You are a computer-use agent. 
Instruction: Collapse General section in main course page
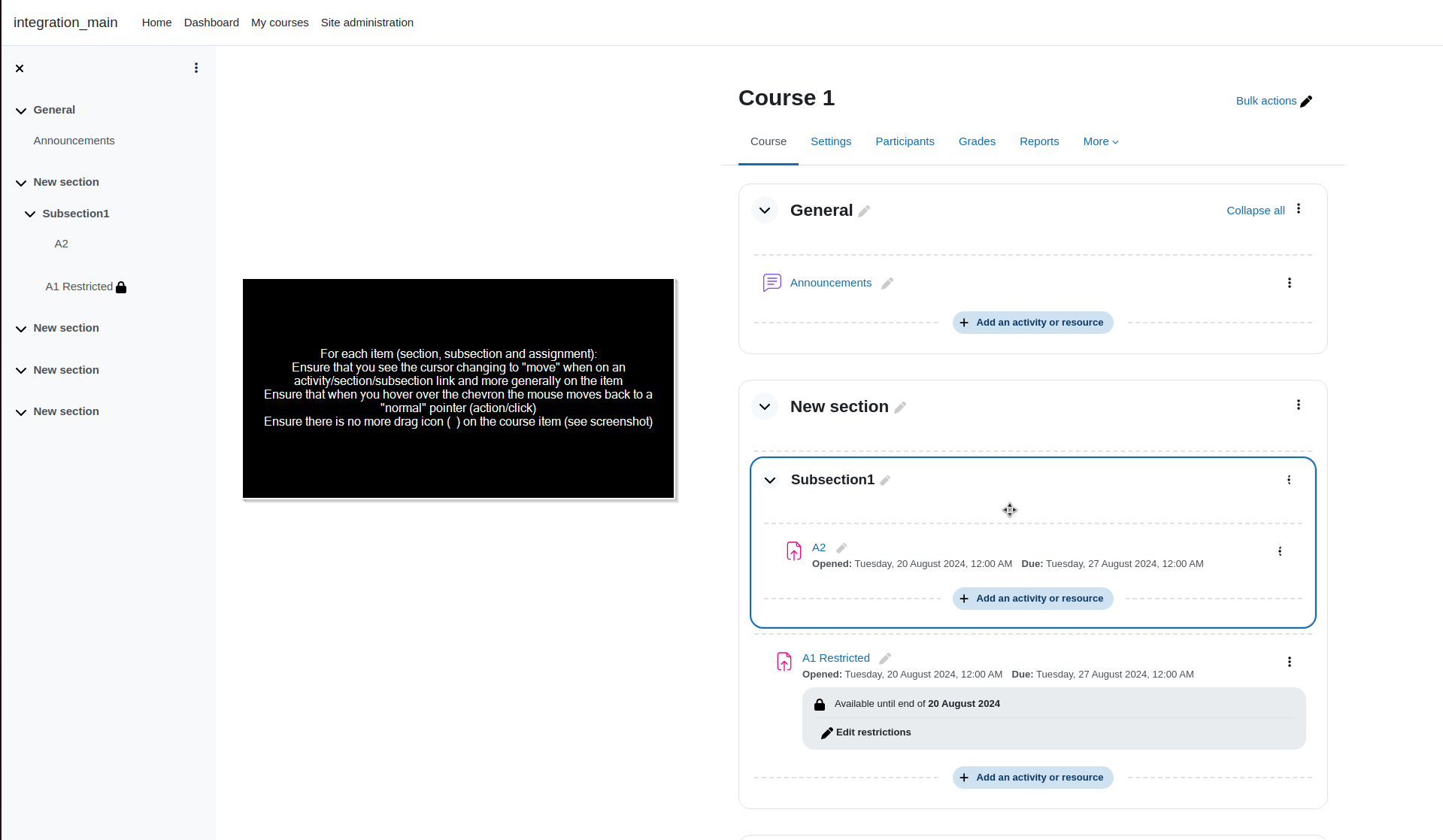765,211
